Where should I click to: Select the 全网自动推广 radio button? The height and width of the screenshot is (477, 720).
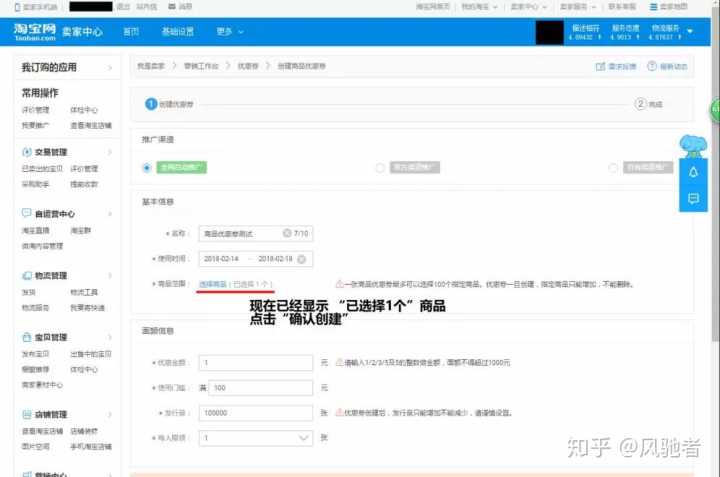pos(148,168)
